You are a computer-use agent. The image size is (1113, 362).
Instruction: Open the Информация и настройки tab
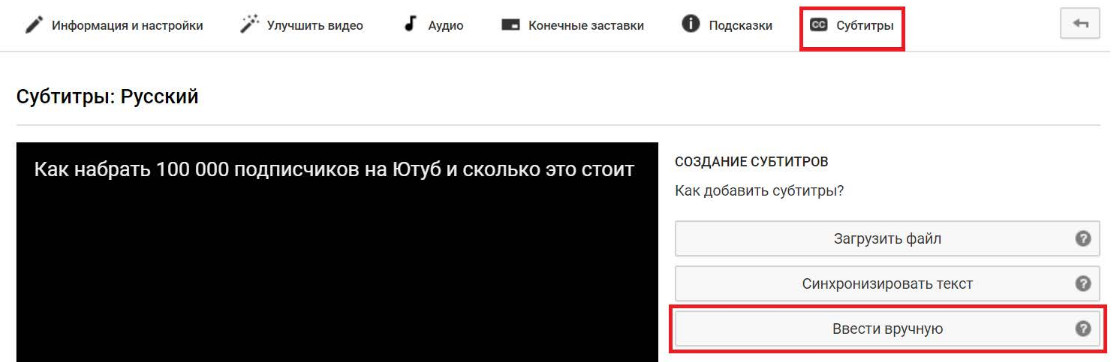tap(114, 26)
